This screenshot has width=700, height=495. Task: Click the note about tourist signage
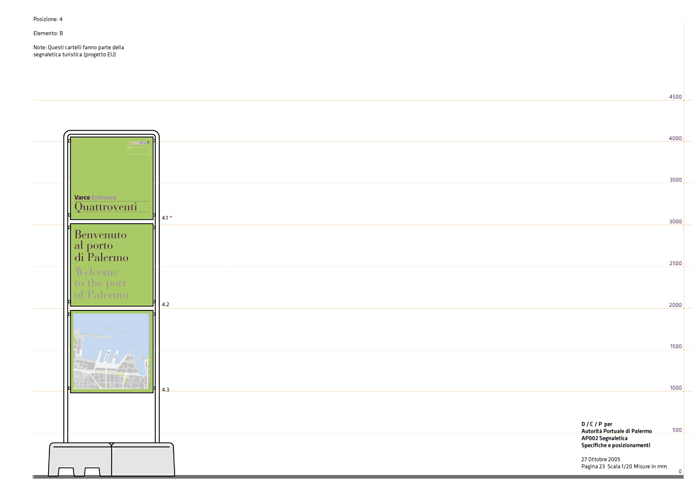click(78, 51)
